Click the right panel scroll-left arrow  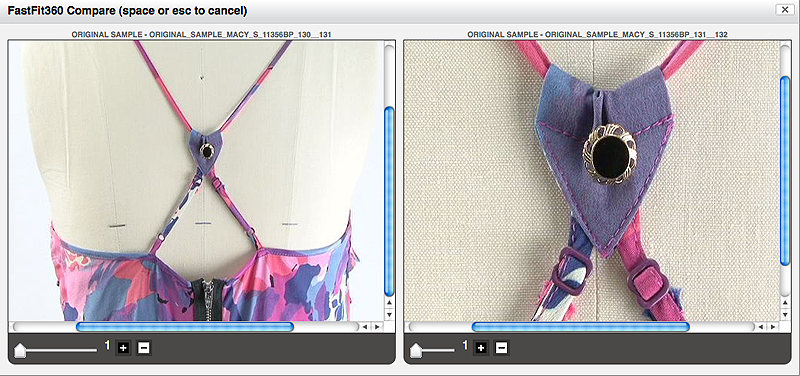click(761, 327)
